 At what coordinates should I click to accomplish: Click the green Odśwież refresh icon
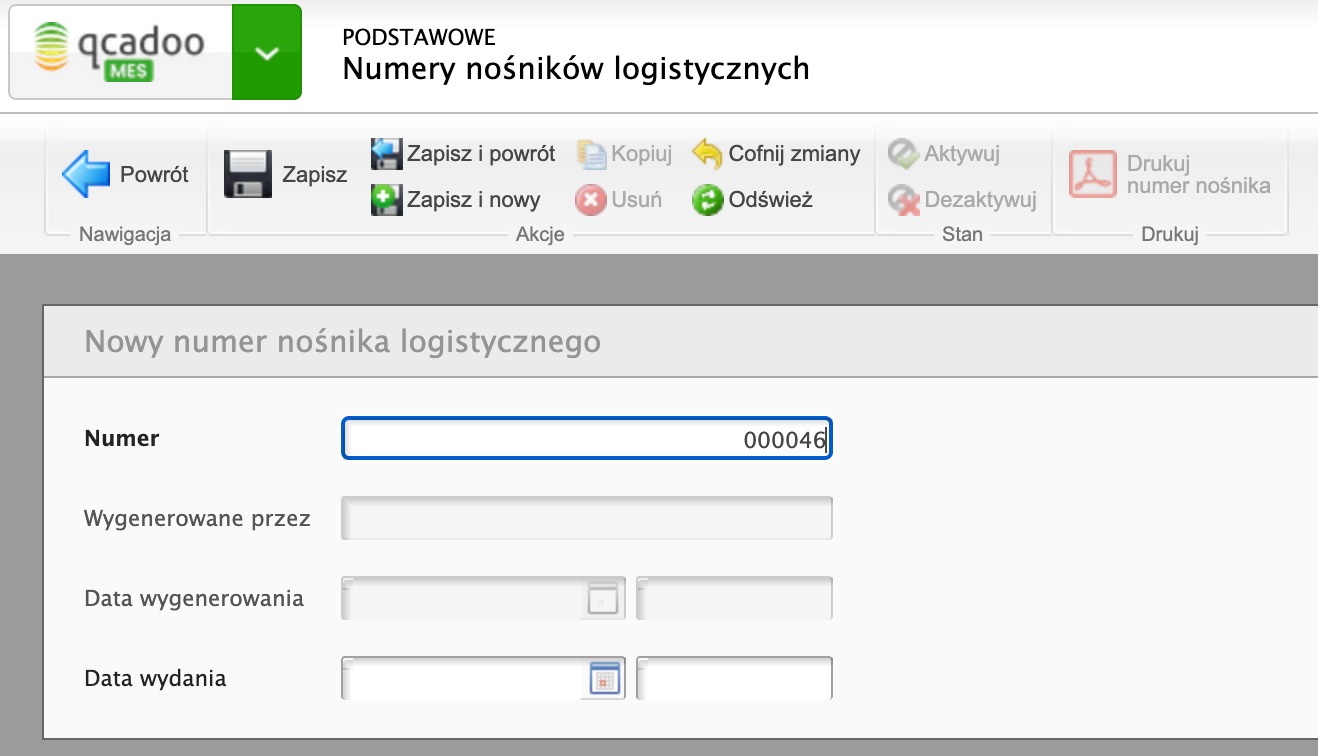707,200
